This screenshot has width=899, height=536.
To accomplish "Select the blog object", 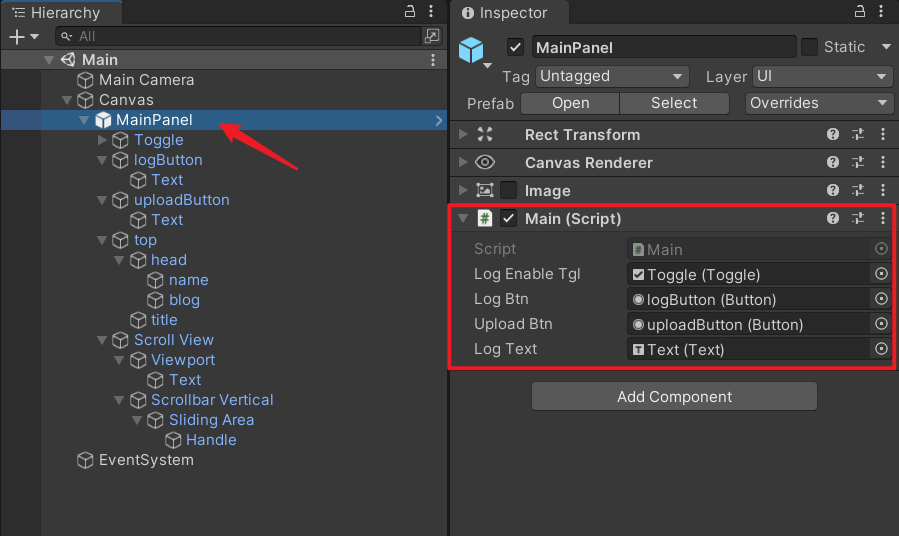I will 185,300.
